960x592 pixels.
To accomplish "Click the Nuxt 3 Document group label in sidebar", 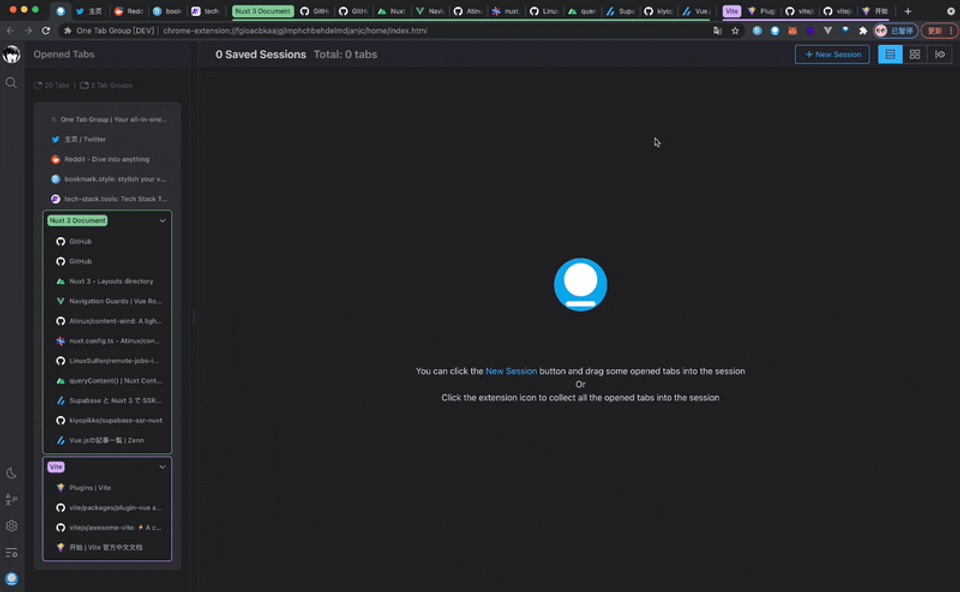I will click(x=78, y=220).
